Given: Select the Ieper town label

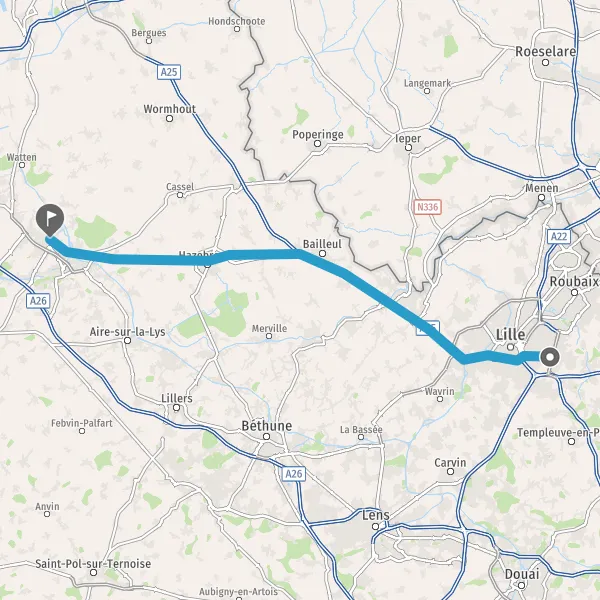Looking at the screenshot, I should (x=408, y=138).
